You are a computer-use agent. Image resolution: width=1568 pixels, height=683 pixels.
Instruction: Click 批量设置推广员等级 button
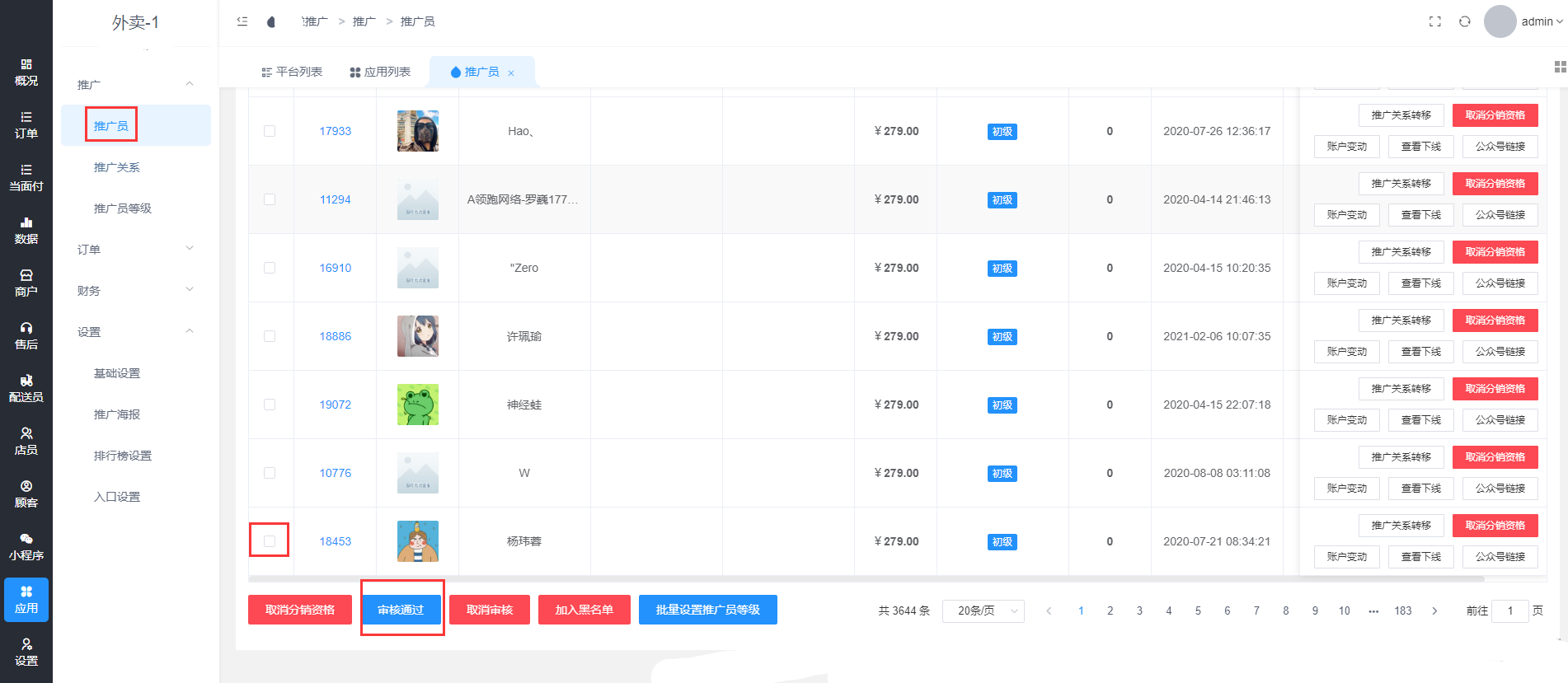pos(708,610)
